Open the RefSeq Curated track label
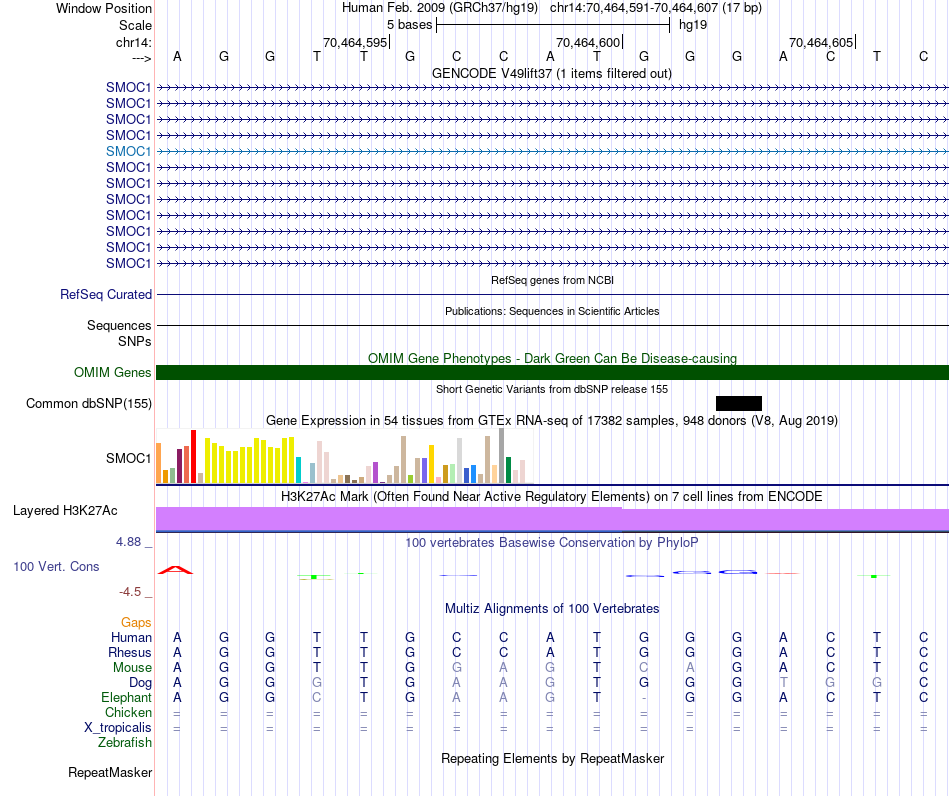Screen dimensions: 950x796 point(106,294)
